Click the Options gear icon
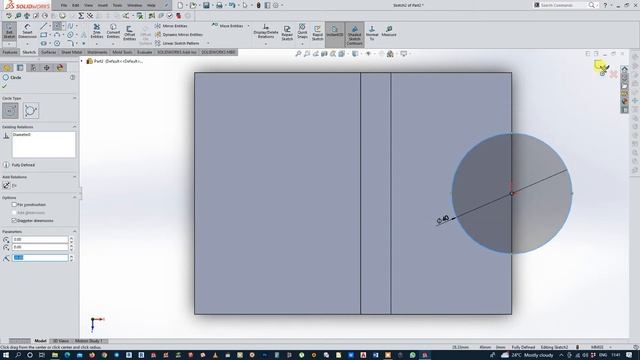Viewport: 640px width, 360px height. (276, 5)
